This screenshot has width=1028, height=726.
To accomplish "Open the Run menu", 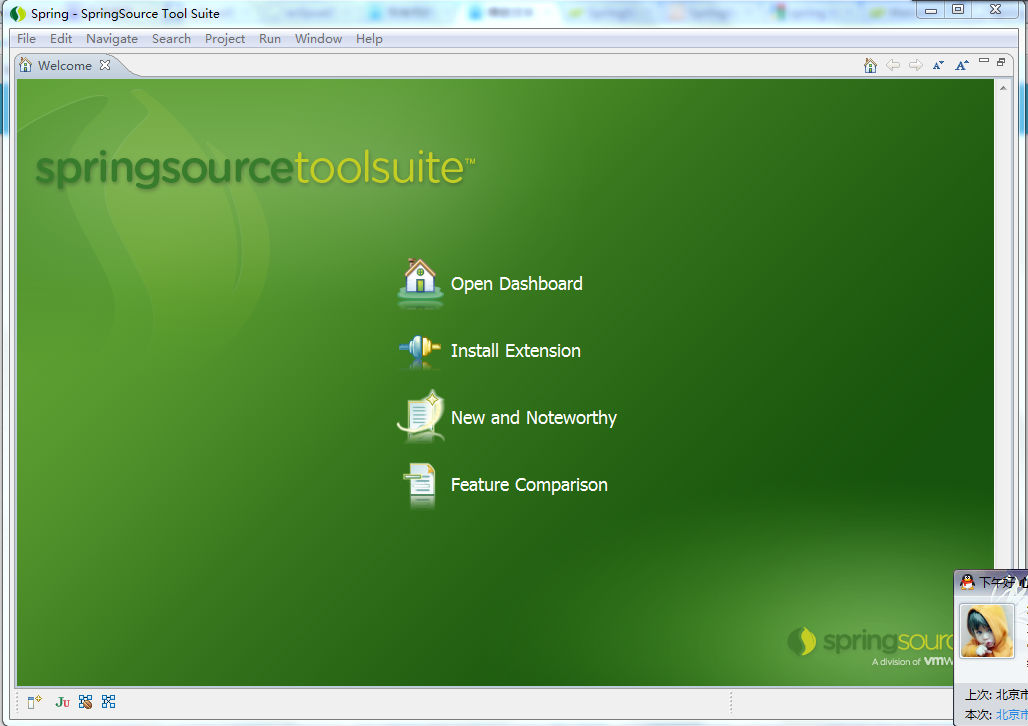I will pos(269,39).
